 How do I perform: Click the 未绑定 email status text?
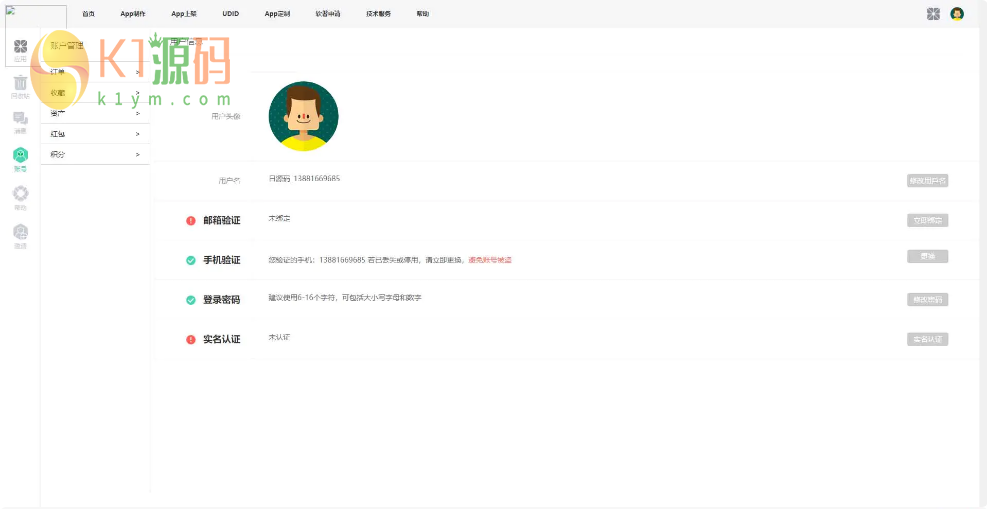coord(279,218)
